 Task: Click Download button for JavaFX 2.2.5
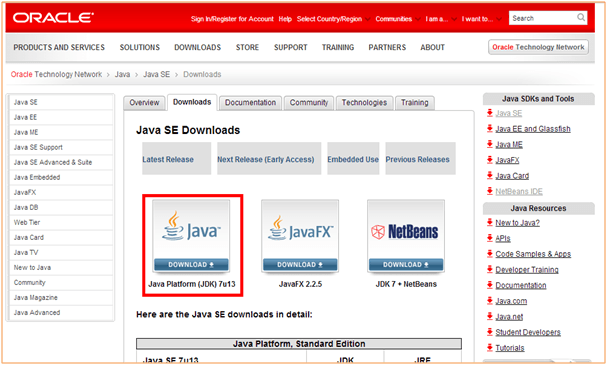[x=300, y=265]
